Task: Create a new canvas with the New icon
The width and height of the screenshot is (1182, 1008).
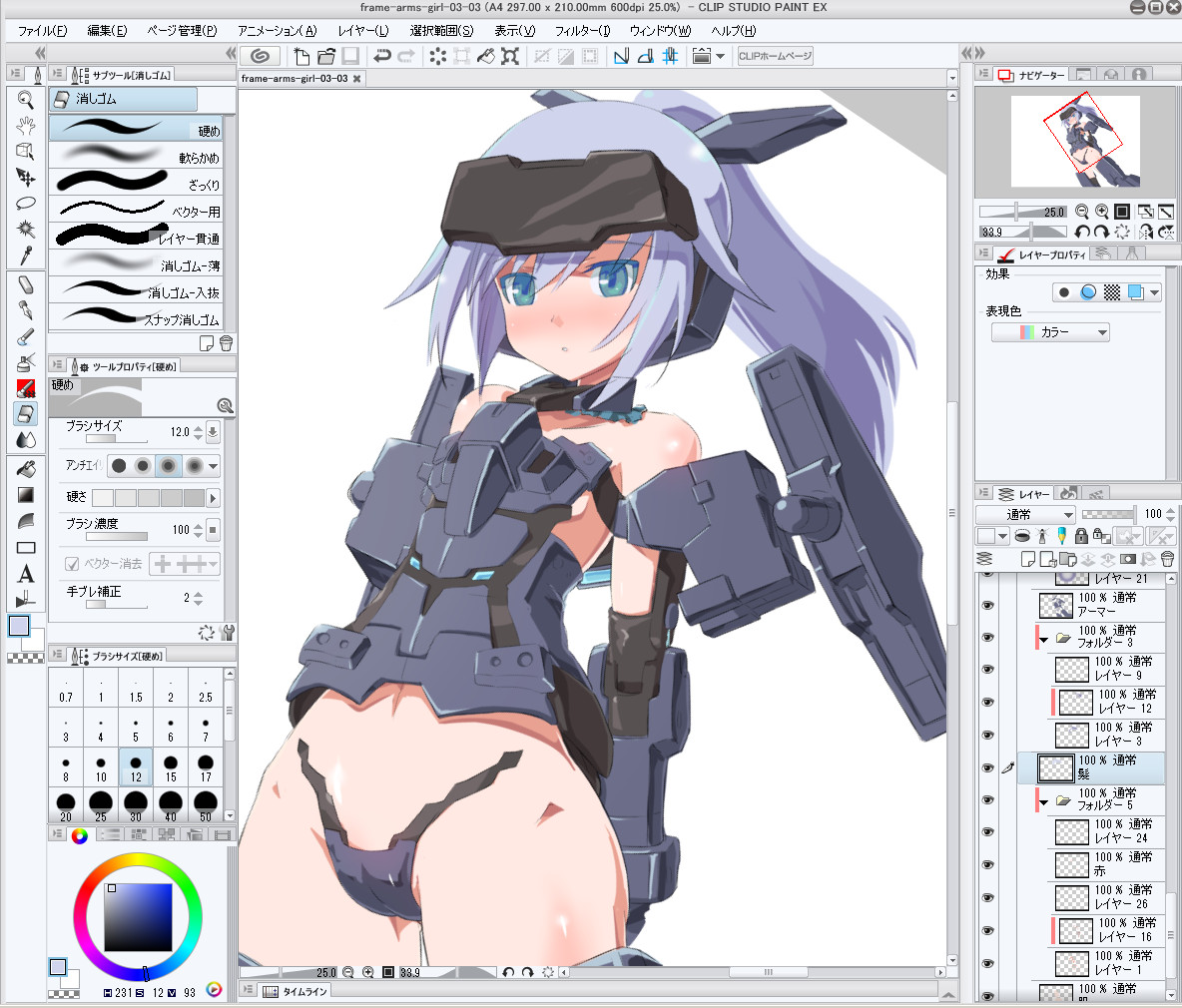Action: [301, 56]
